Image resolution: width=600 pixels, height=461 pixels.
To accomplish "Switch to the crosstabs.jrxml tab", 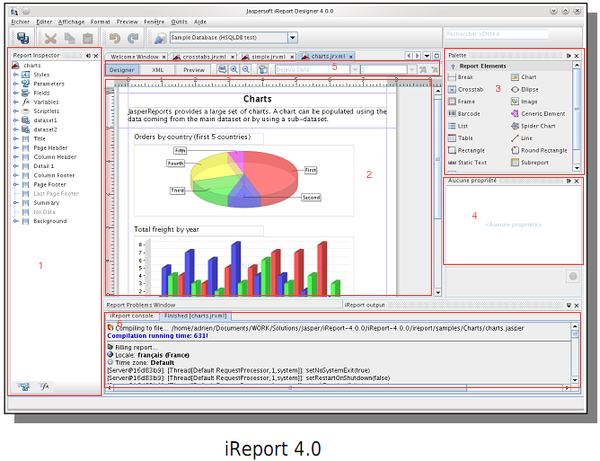I will coord(204,57).
